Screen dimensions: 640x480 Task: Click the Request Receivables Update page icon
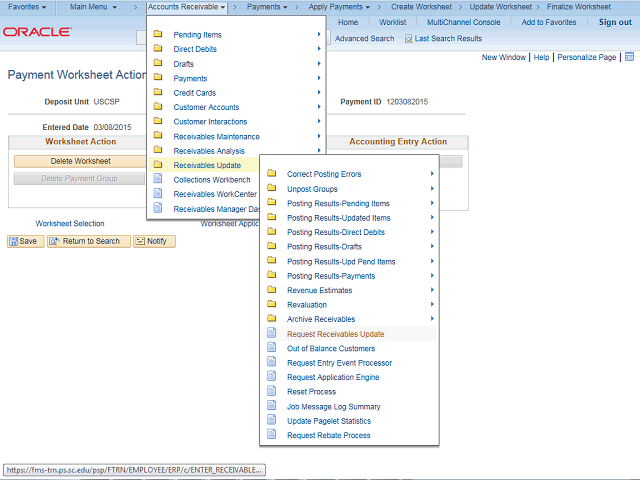(271, 334)
